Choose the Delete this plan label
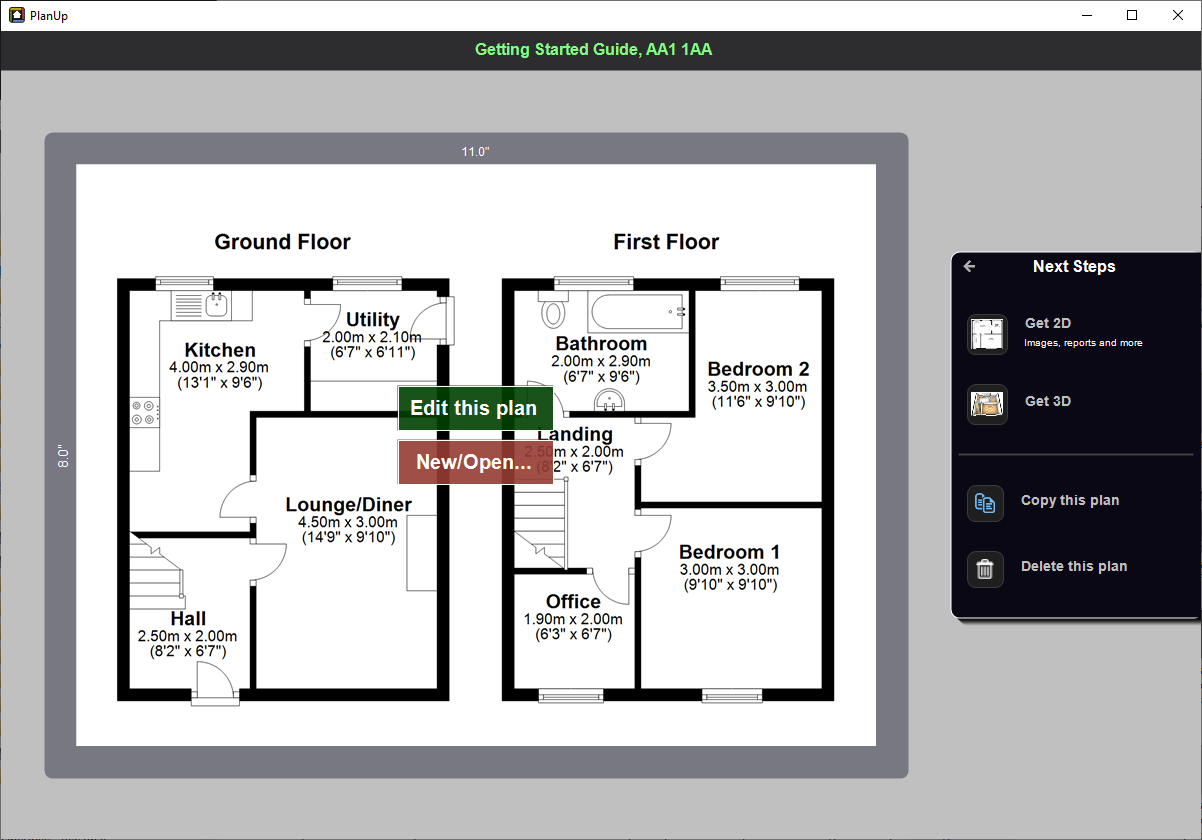The height and width of the screenshot is (840, 1202). click(x=1073, y=566)
